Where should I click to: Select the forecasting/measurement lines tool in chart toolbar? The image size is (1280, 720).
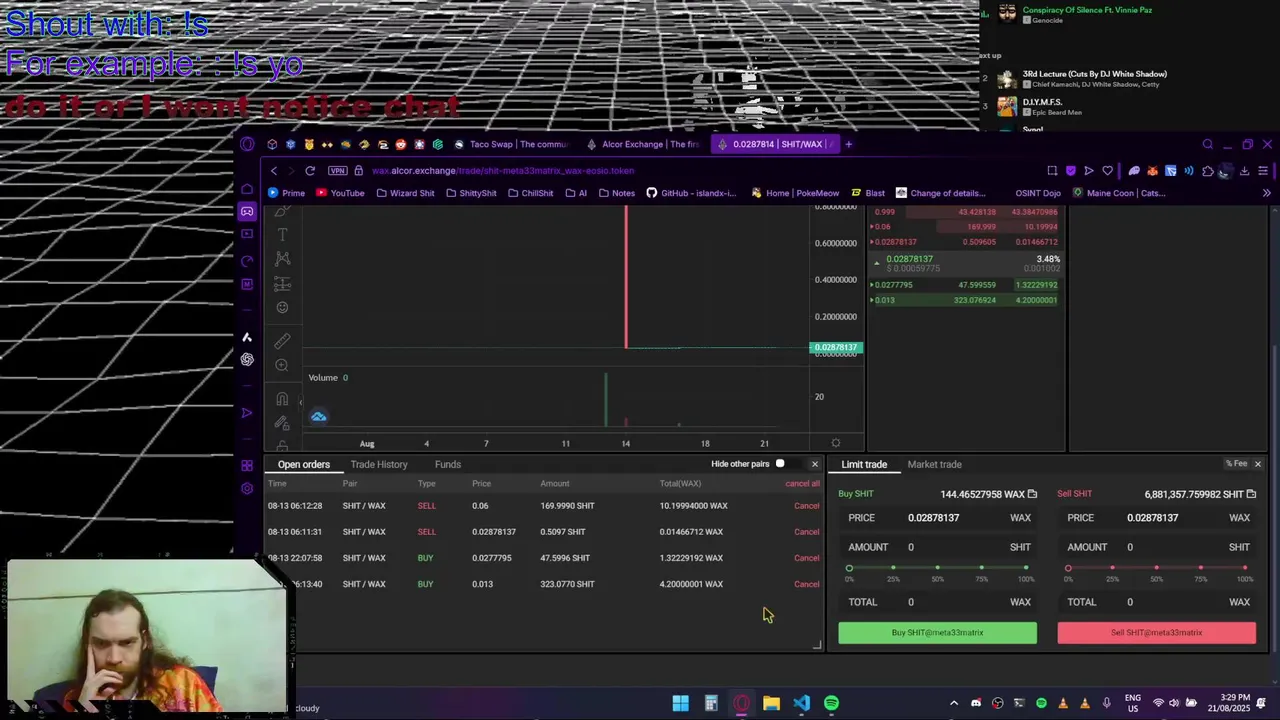click(282, 284)
